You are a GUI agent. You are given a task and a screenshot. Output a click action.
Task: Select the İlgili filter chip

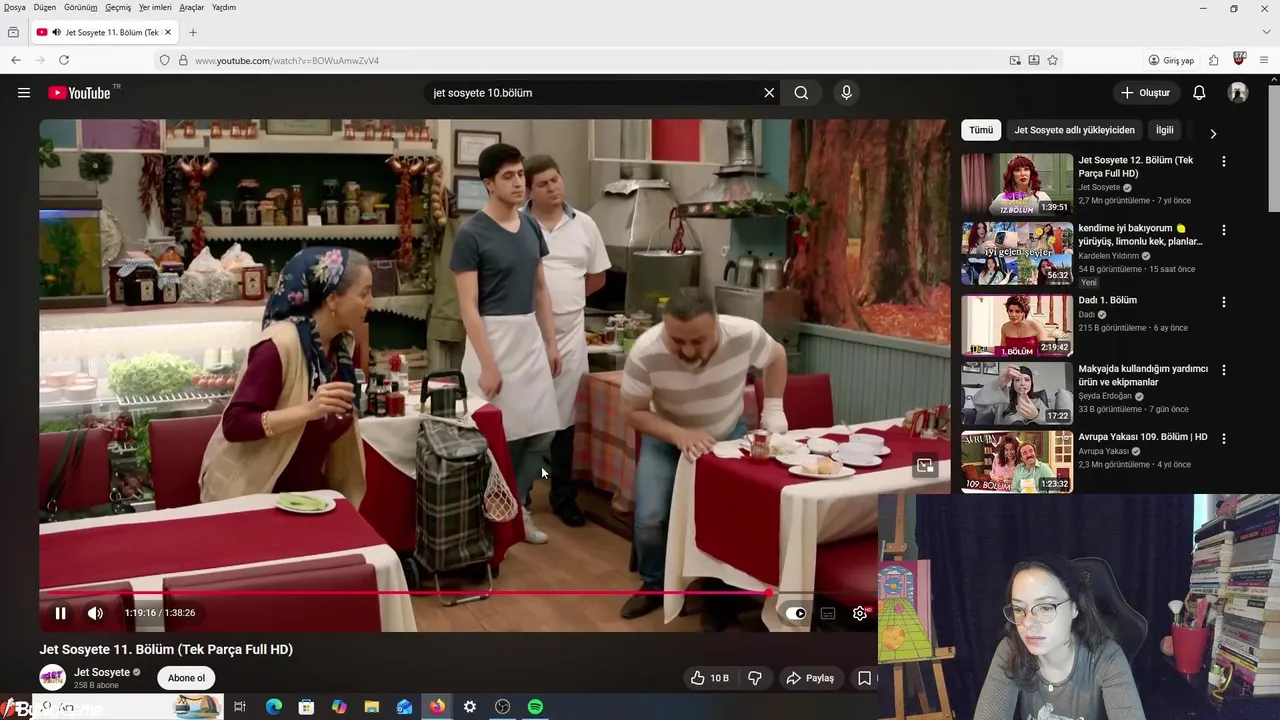pos(1165,130)
